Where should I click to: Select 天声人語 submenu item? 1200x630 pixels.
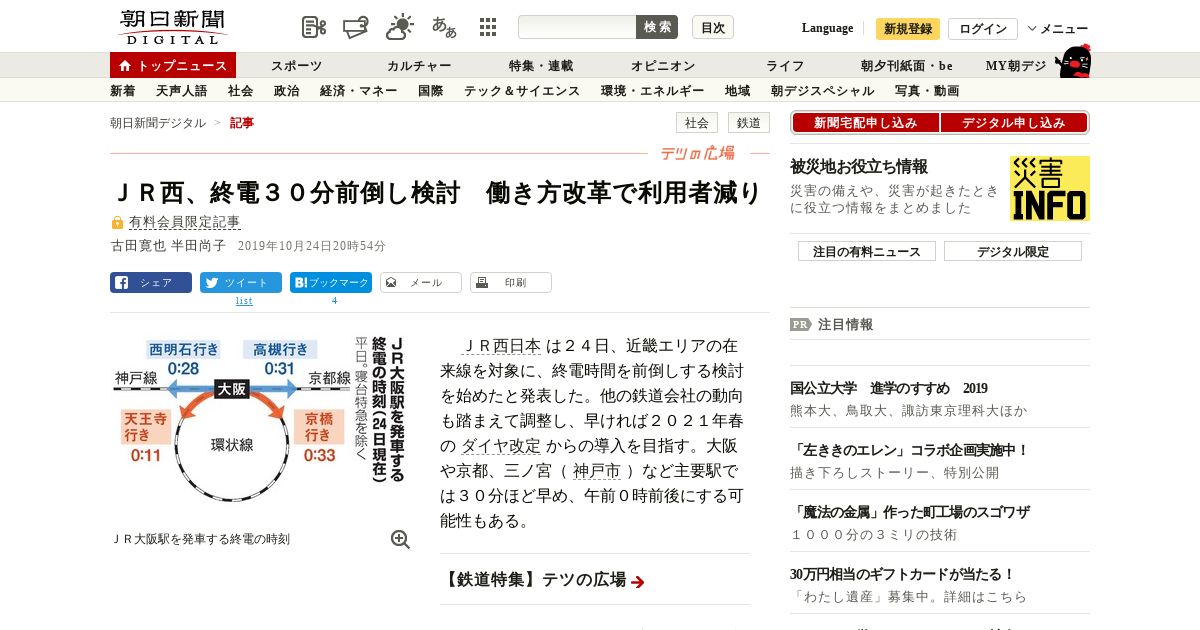181,90
